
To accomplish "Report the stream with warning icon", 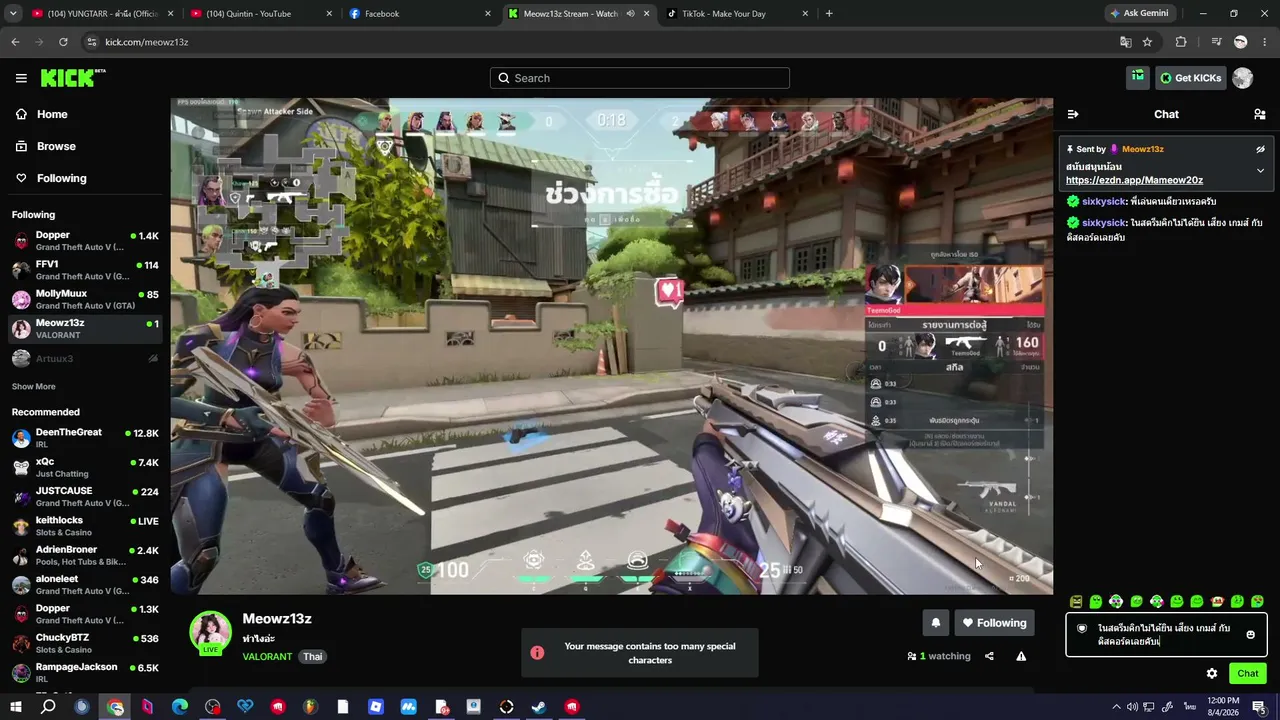I will click(1021, 656).
